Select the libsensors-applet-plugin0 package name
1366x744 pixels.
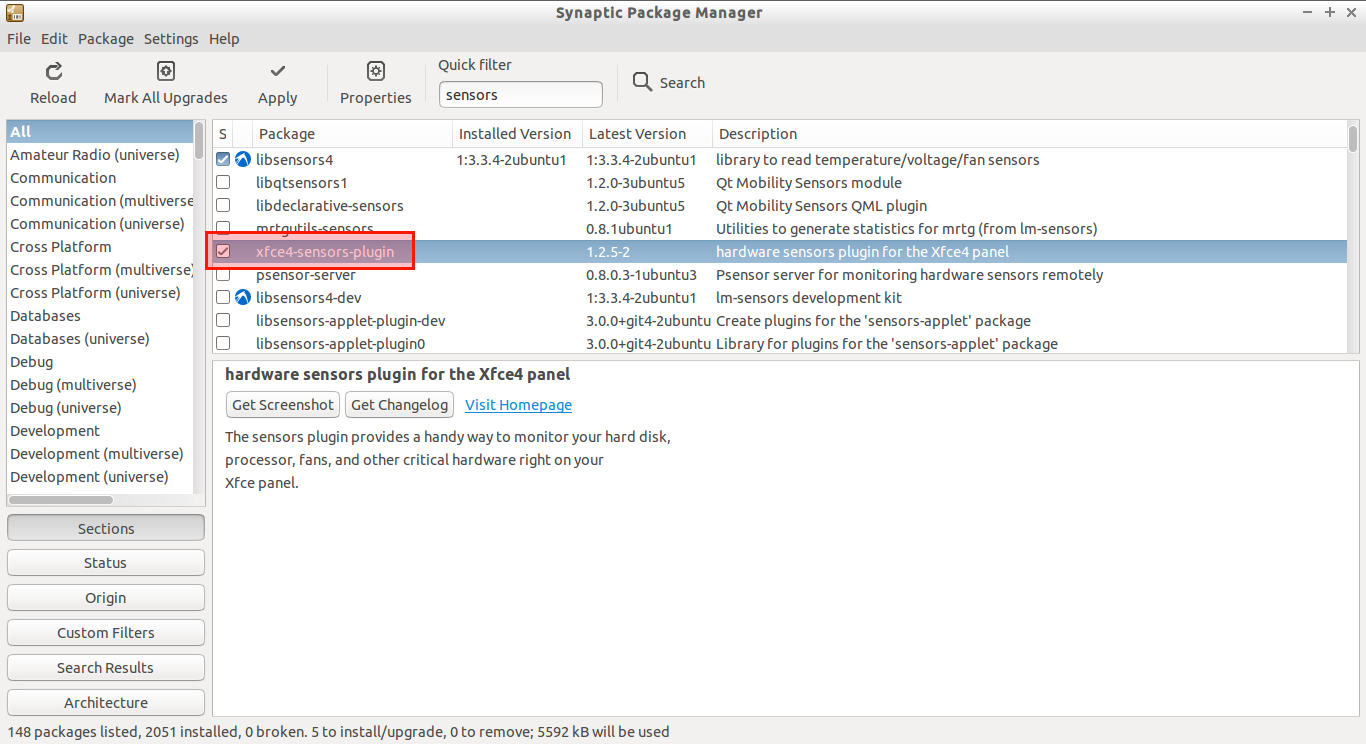pos(341,344)
